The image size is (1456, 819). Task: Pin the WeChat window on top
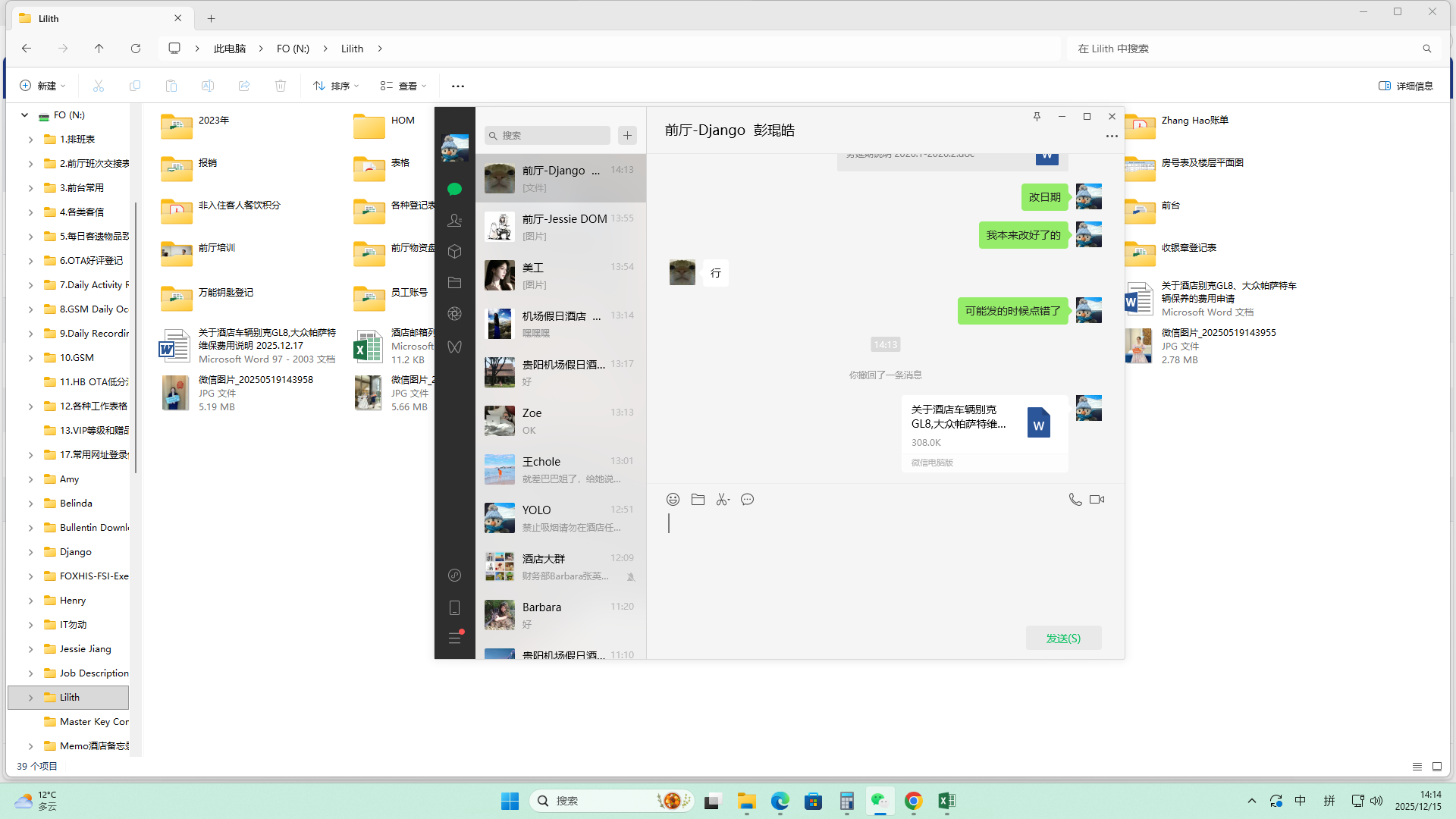[1037, 116]
